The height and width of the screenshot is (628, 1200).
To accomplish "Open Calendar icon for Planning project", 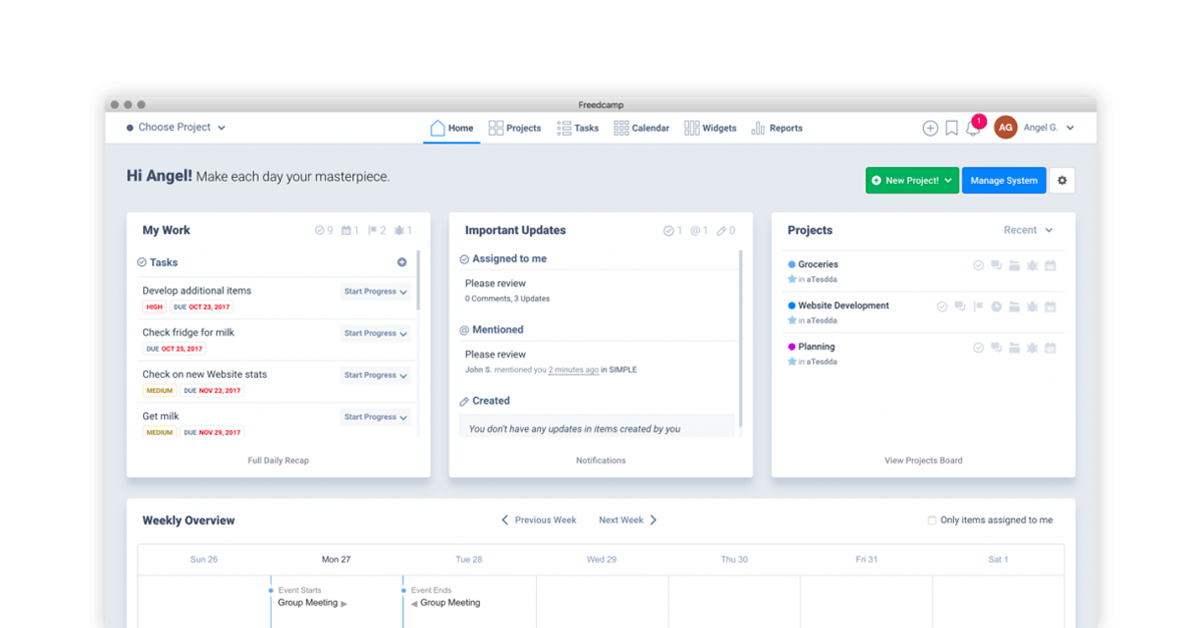I will tap(1050, 347).
